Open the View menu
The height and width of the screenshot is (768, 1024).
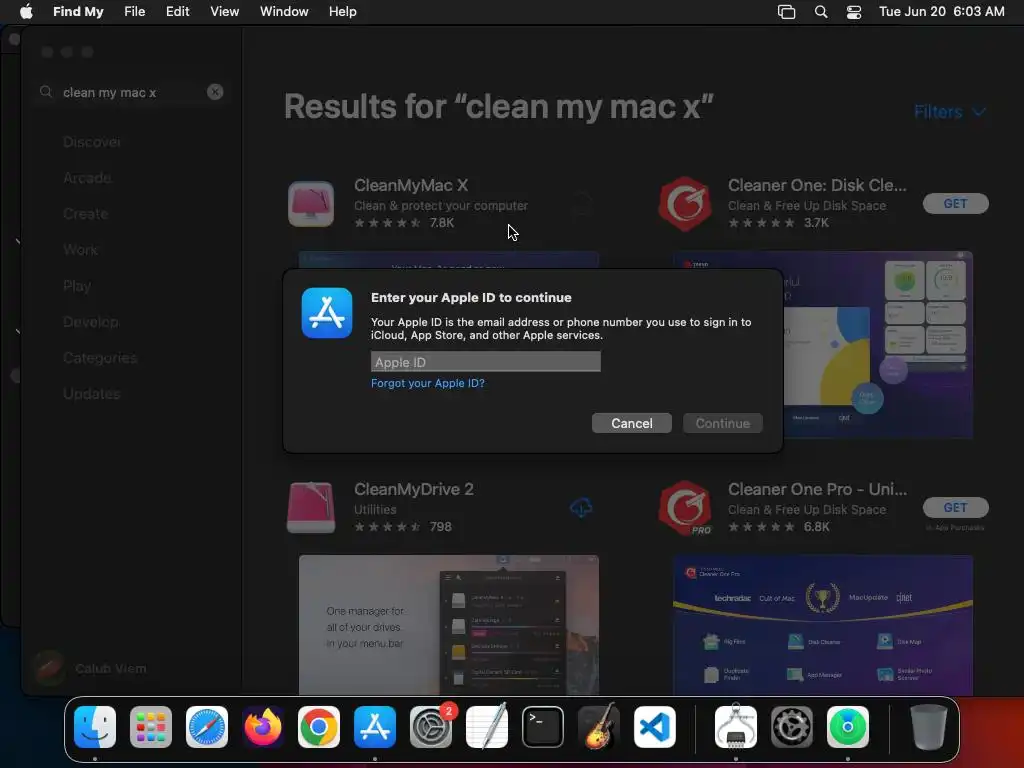pyautogui.click(x=224, y=12)
